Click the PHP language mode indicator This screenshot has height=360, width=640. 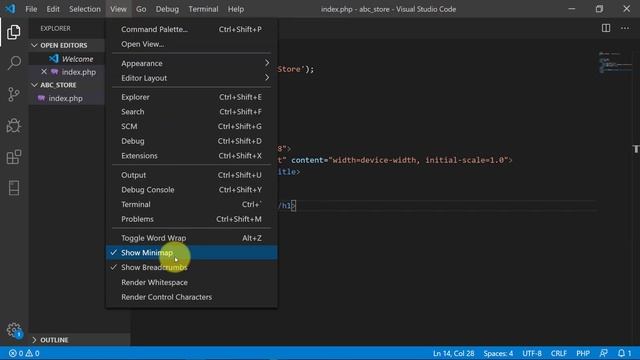pyautogui.click(x=583, y=353)
